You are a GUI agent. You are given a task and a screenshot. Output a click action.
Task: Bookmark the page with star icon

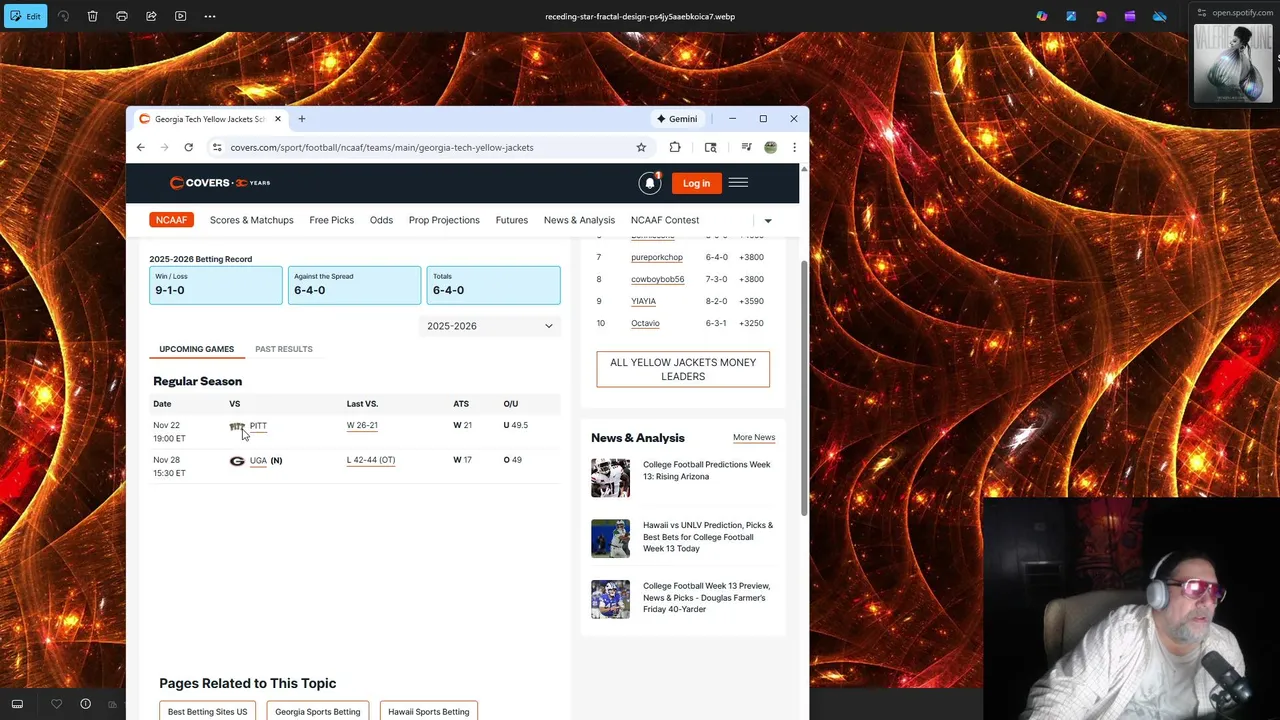click(x=641, y=147)
